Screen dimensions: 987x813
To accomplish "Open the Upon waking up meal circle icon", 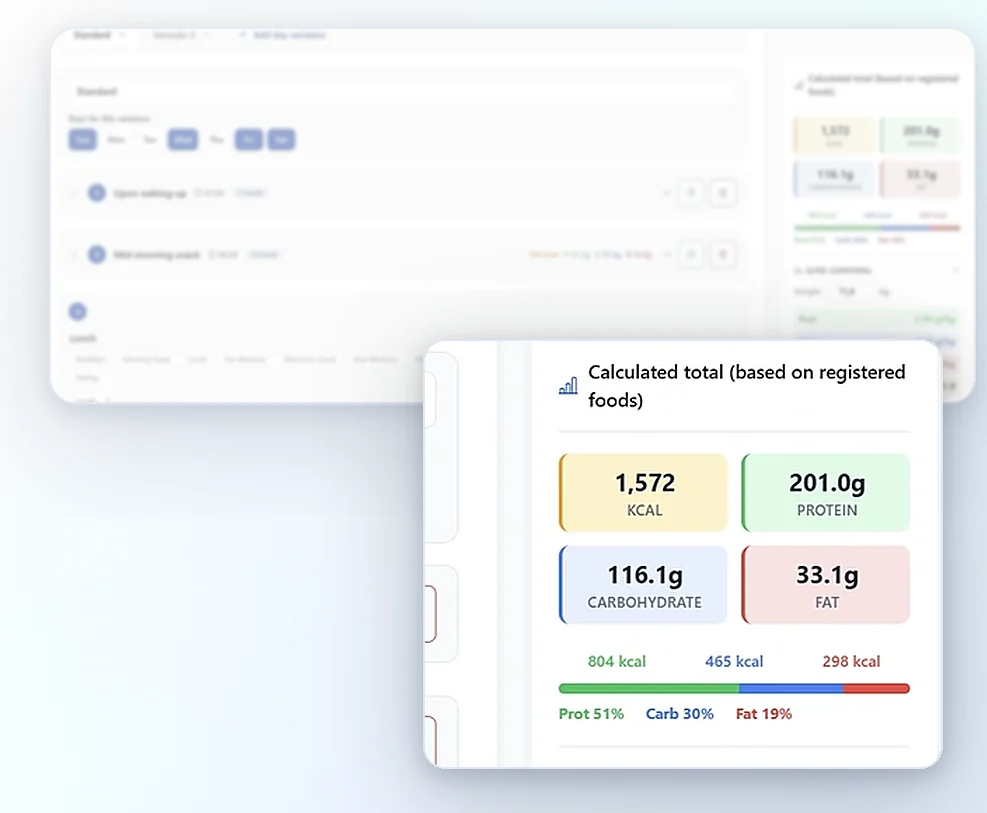I will click(96, 193).
